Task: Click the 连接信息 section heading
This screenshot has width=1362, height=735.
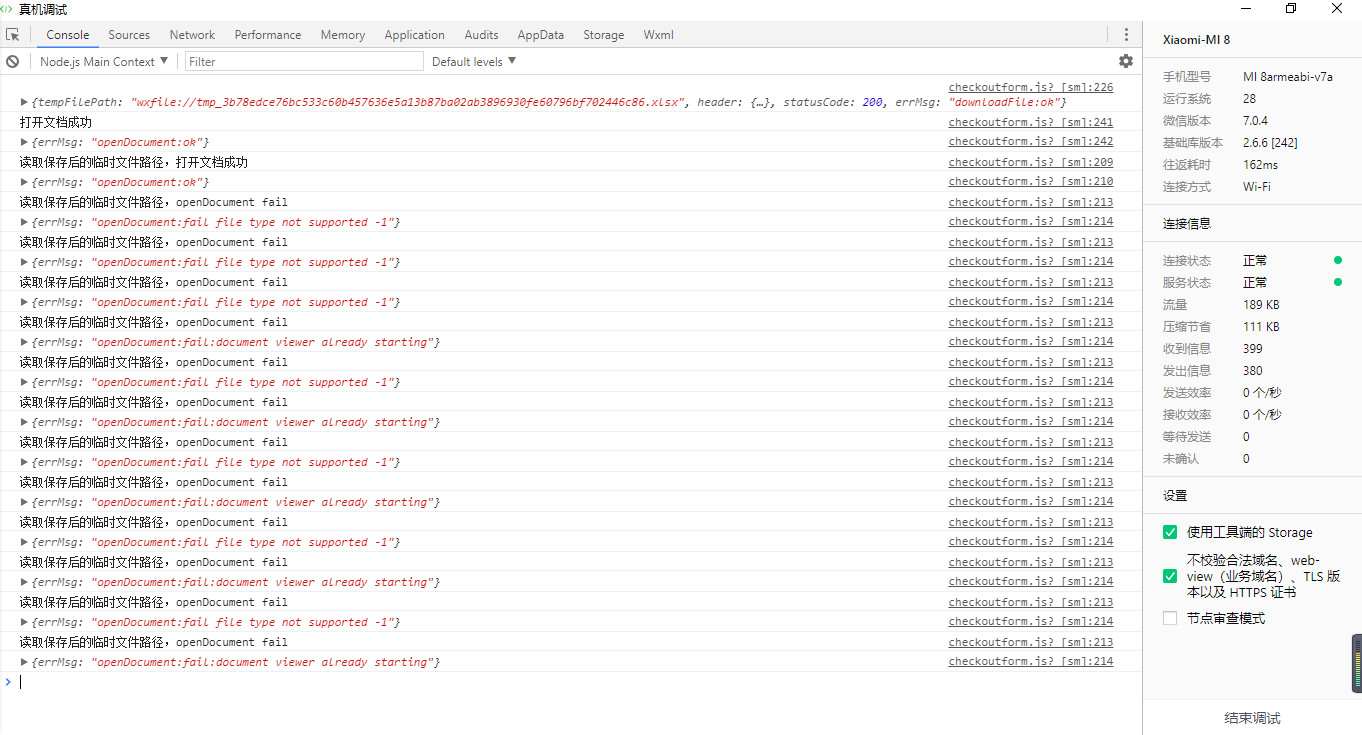Action: (x=1186, y=223)
